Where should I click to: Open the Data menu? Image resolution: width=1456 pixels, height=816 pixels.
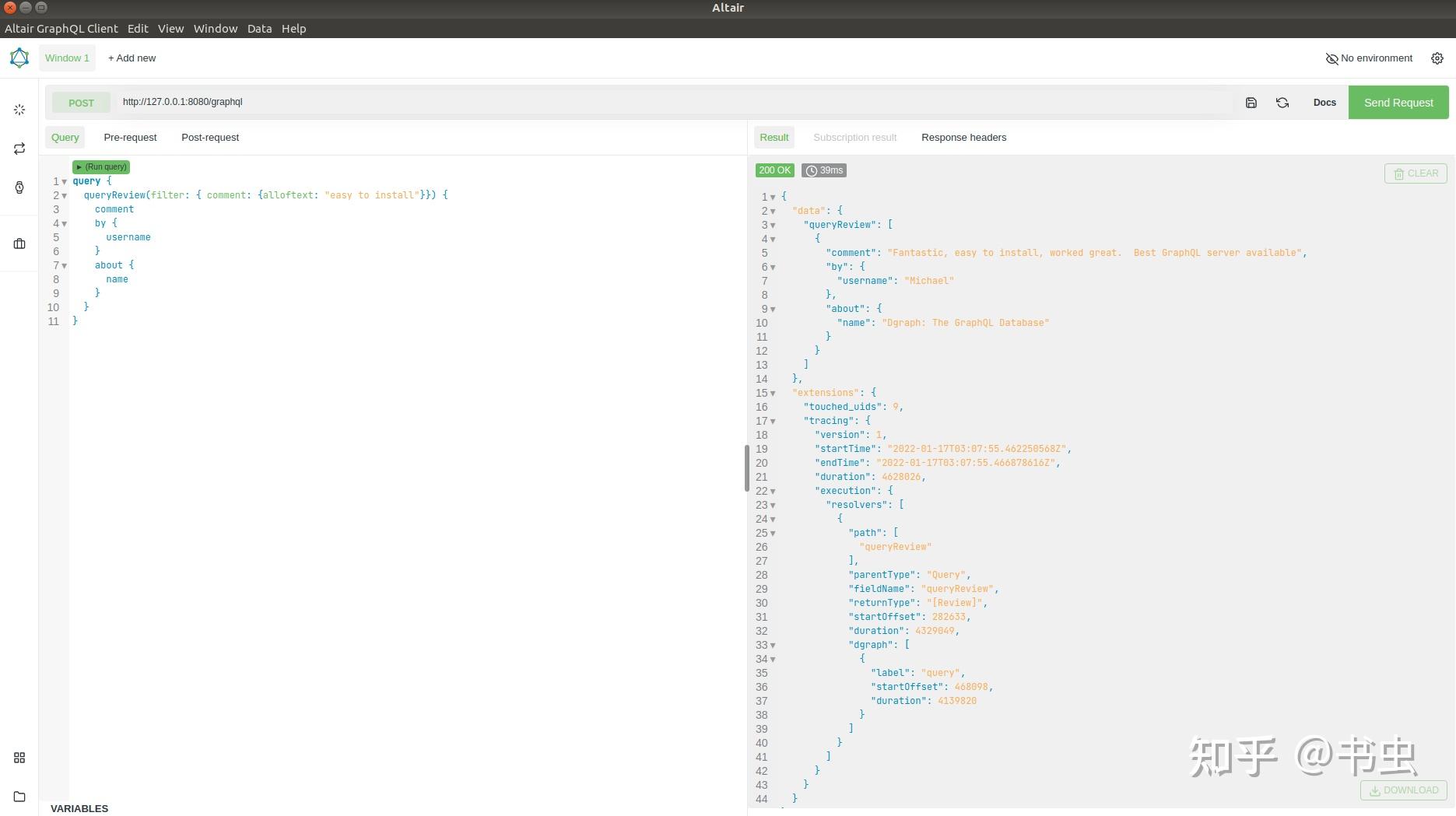(259, 29)
